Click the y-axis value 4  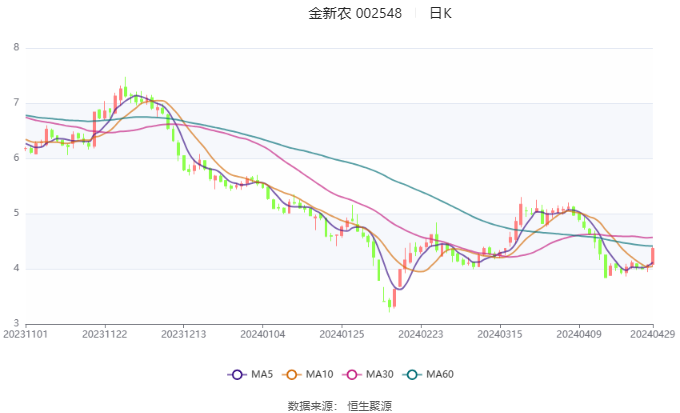[16, 268]
